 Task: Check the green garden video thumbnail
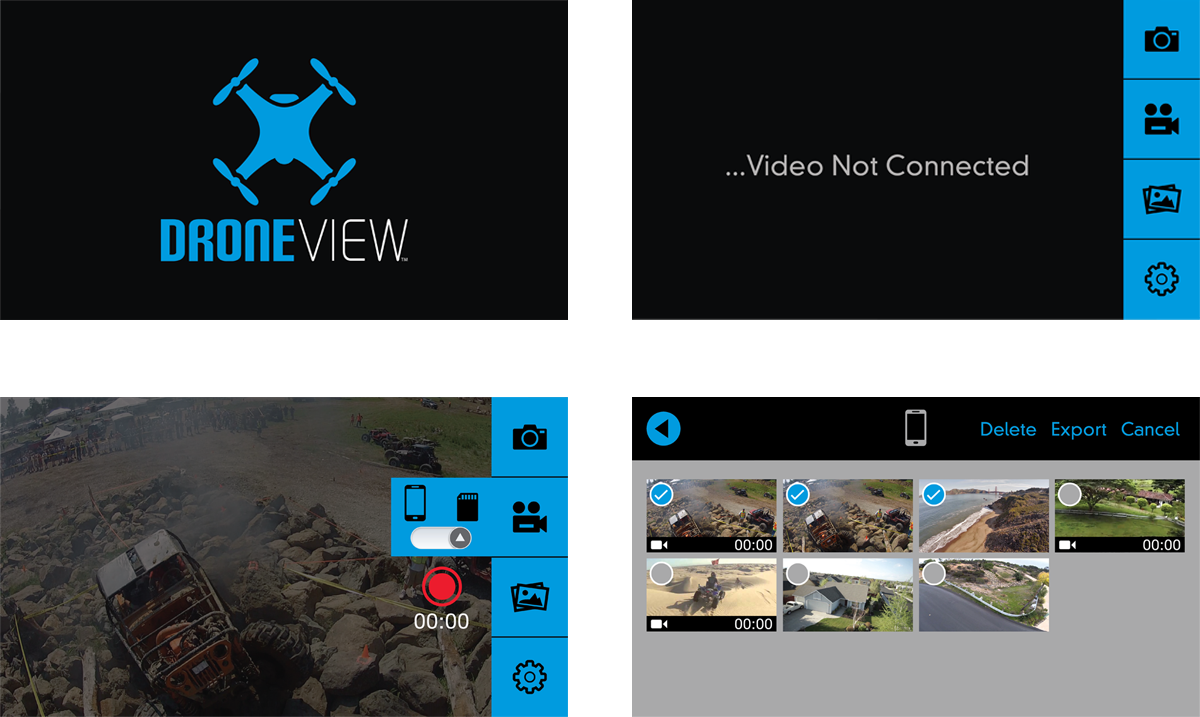[x=1069, y=495]
